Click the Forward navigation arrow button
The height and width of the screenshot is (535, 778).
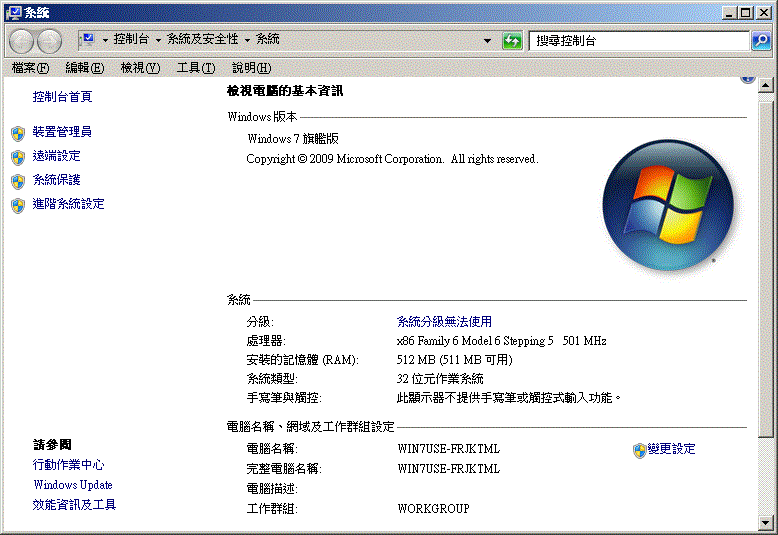click(49, 41)
